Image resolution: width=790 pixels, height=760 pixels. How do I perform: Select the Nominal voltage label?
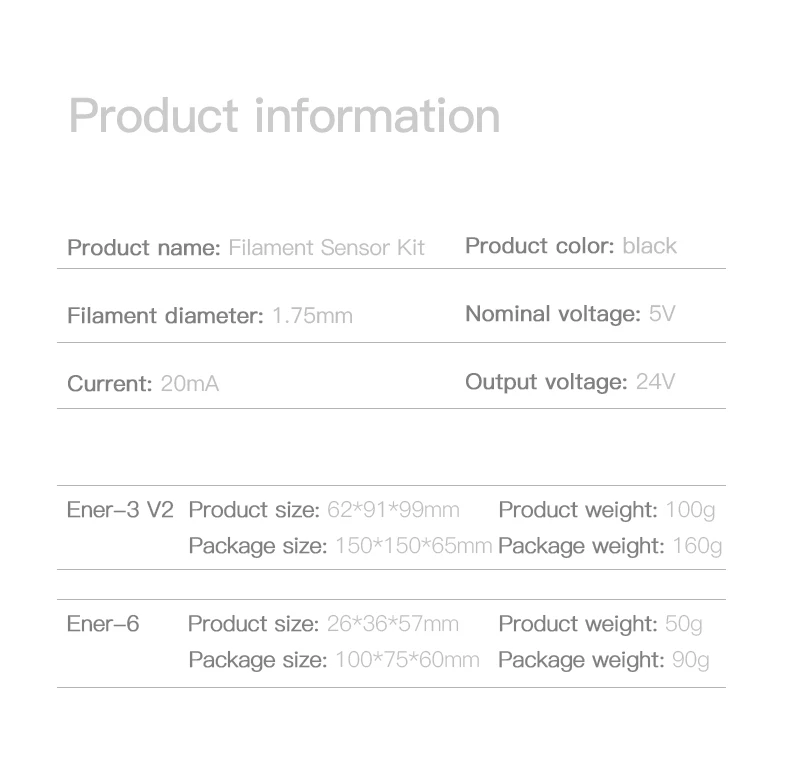pos(553,314)
